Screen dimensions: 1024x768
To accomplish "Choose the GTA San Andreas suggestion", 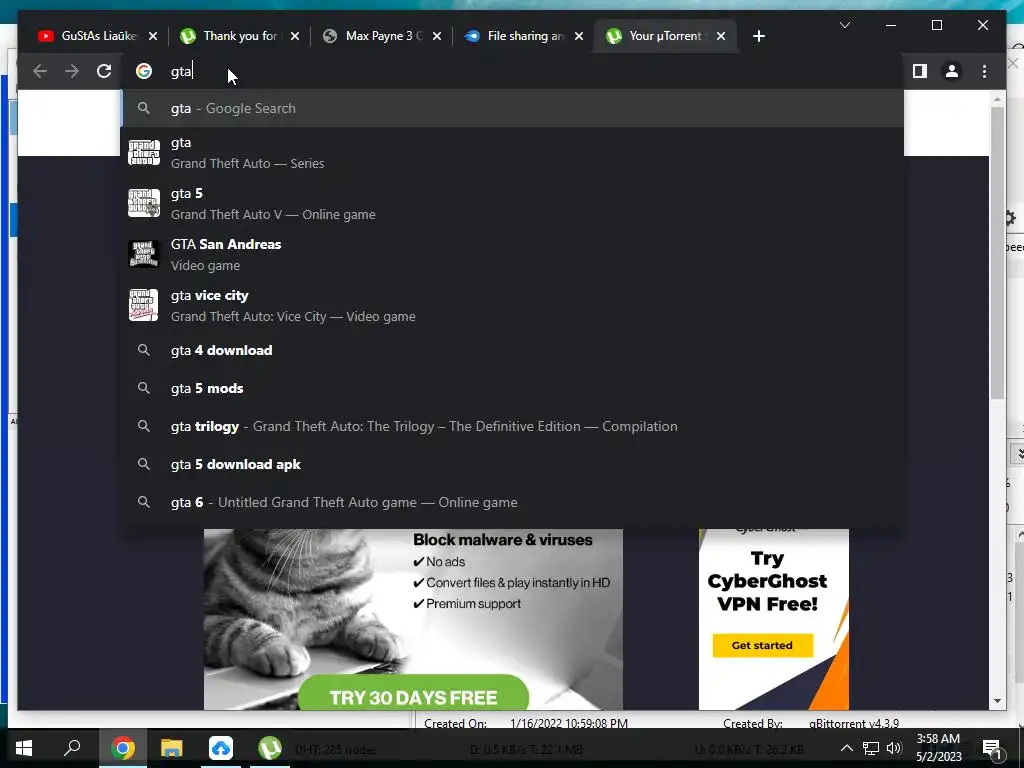I will coord(513,255).
